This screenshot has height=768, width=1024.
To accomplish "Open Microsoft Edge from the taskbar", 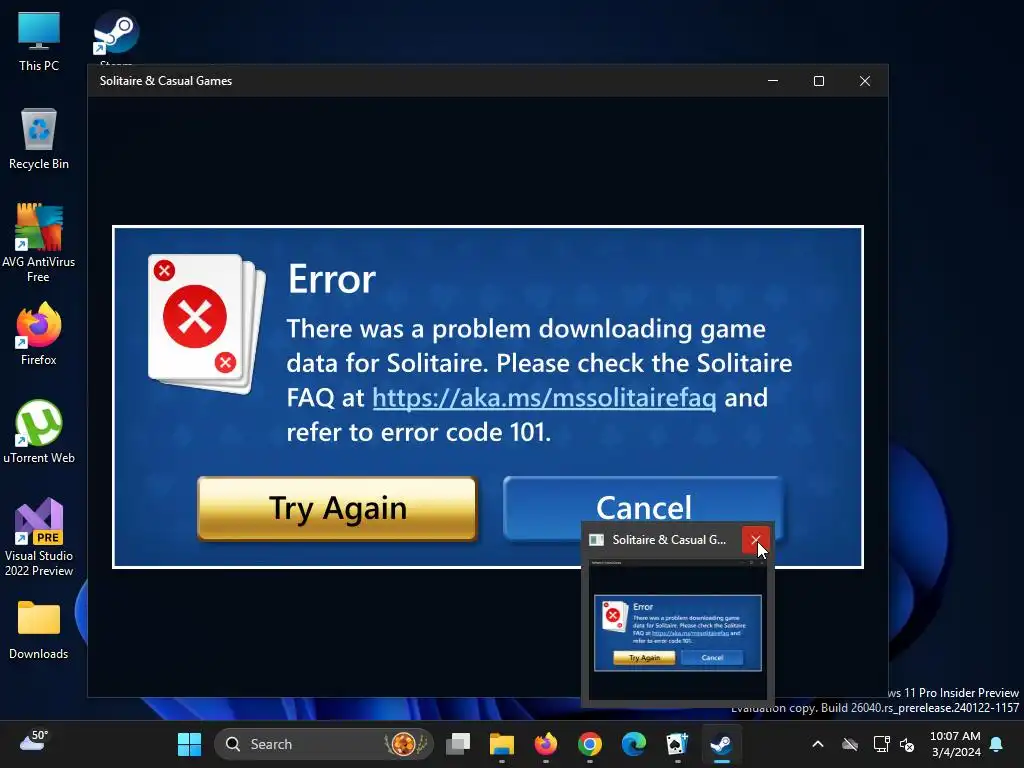I will point(633,744).
